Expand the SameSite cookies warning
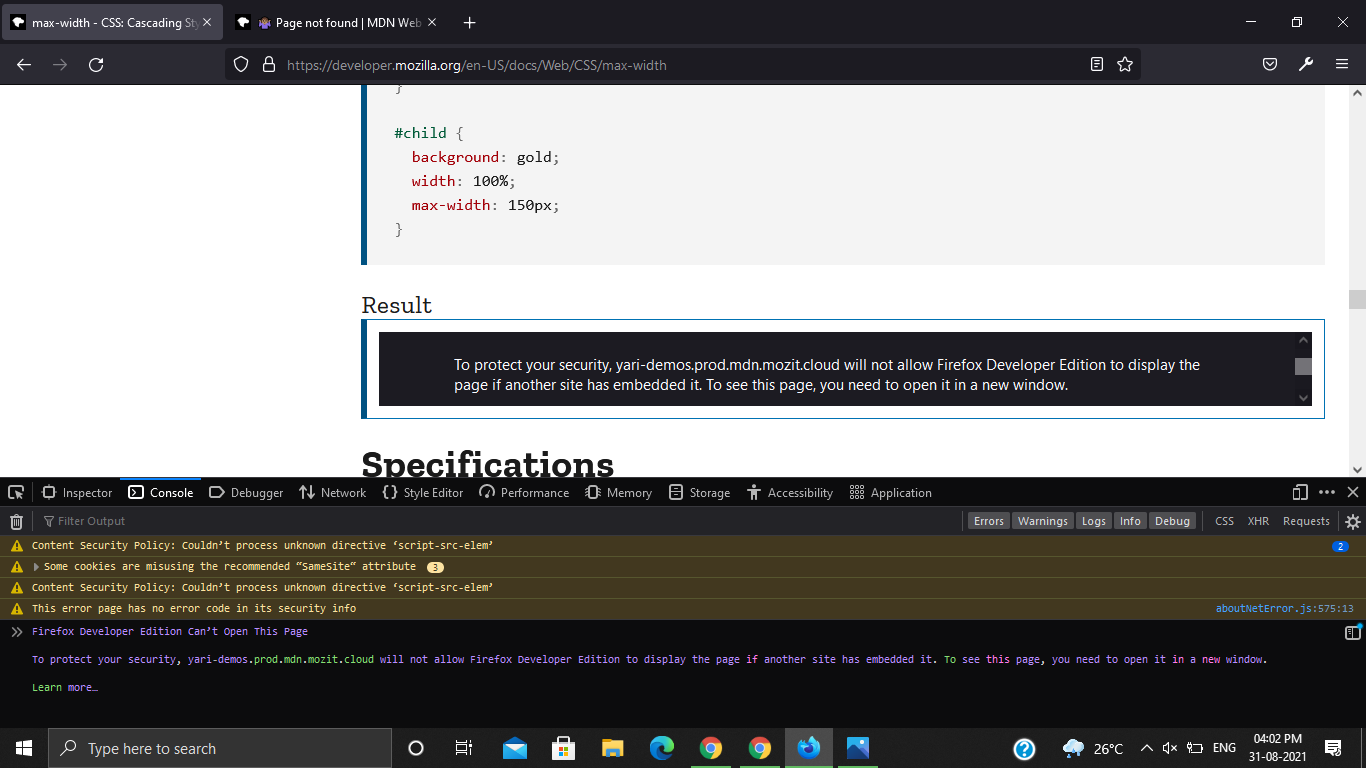Screen dimensions: 1366x768 34,566
